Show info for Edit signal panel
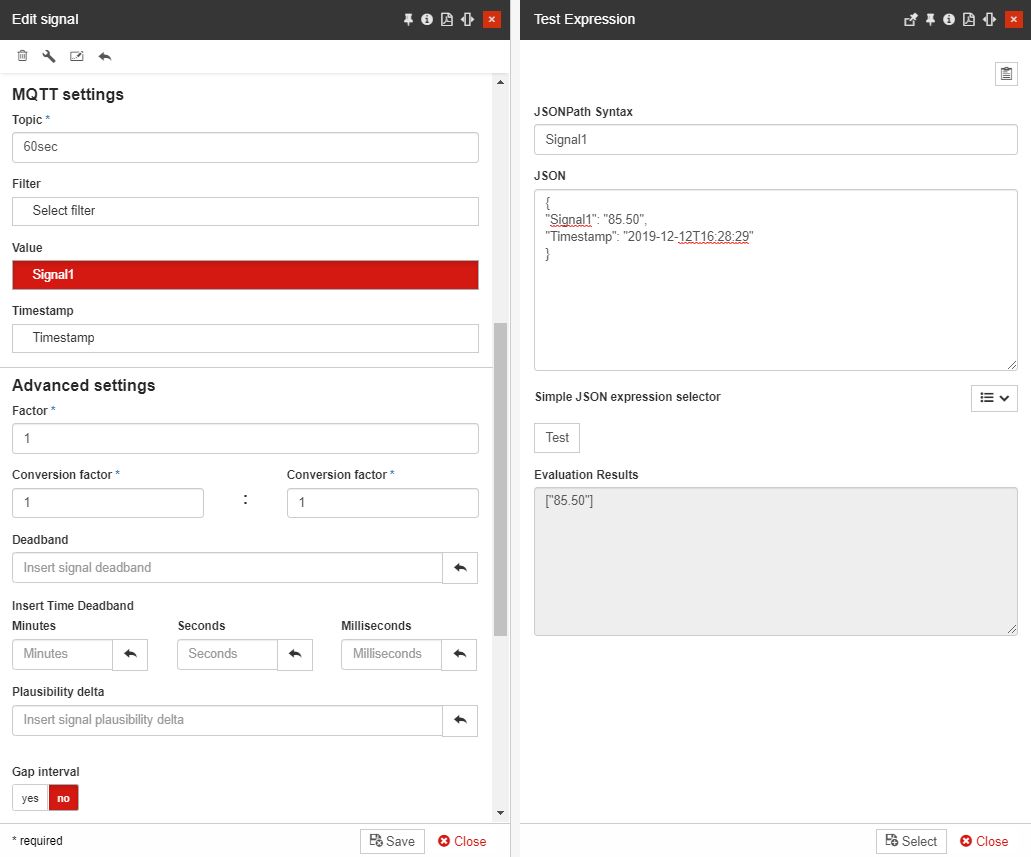This screenshot has height=857, width=1031. pyautogui.click(x=427, y=19)
